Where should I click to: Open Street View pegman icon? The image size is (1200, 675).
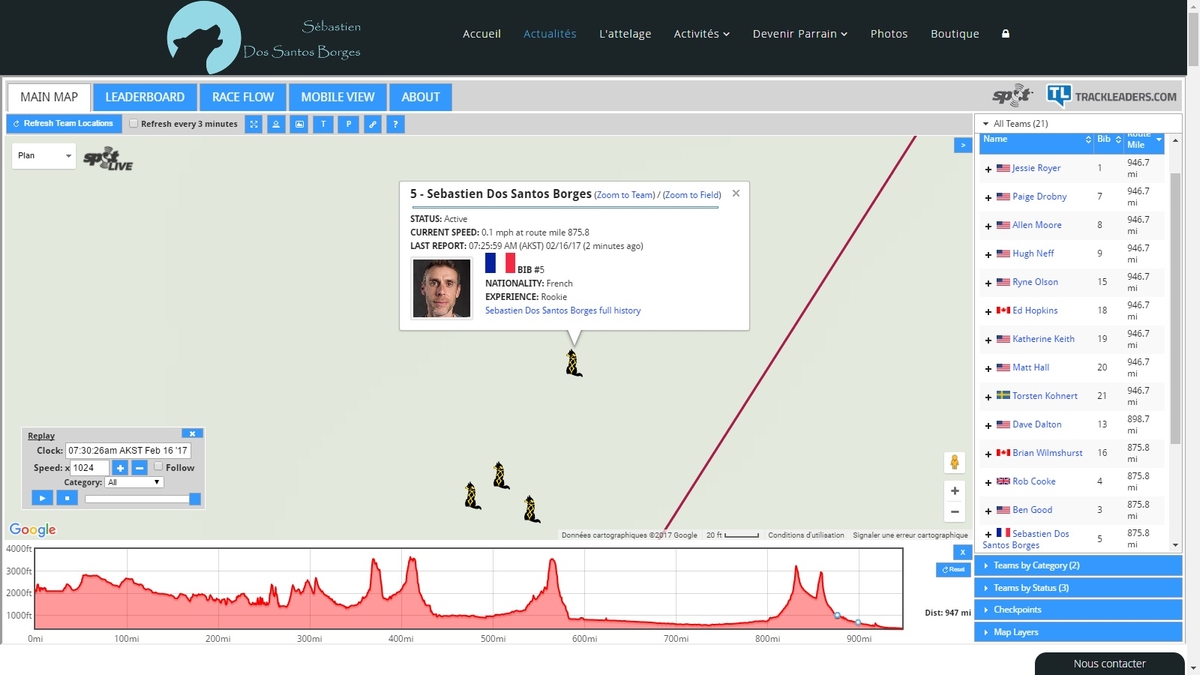955,462
